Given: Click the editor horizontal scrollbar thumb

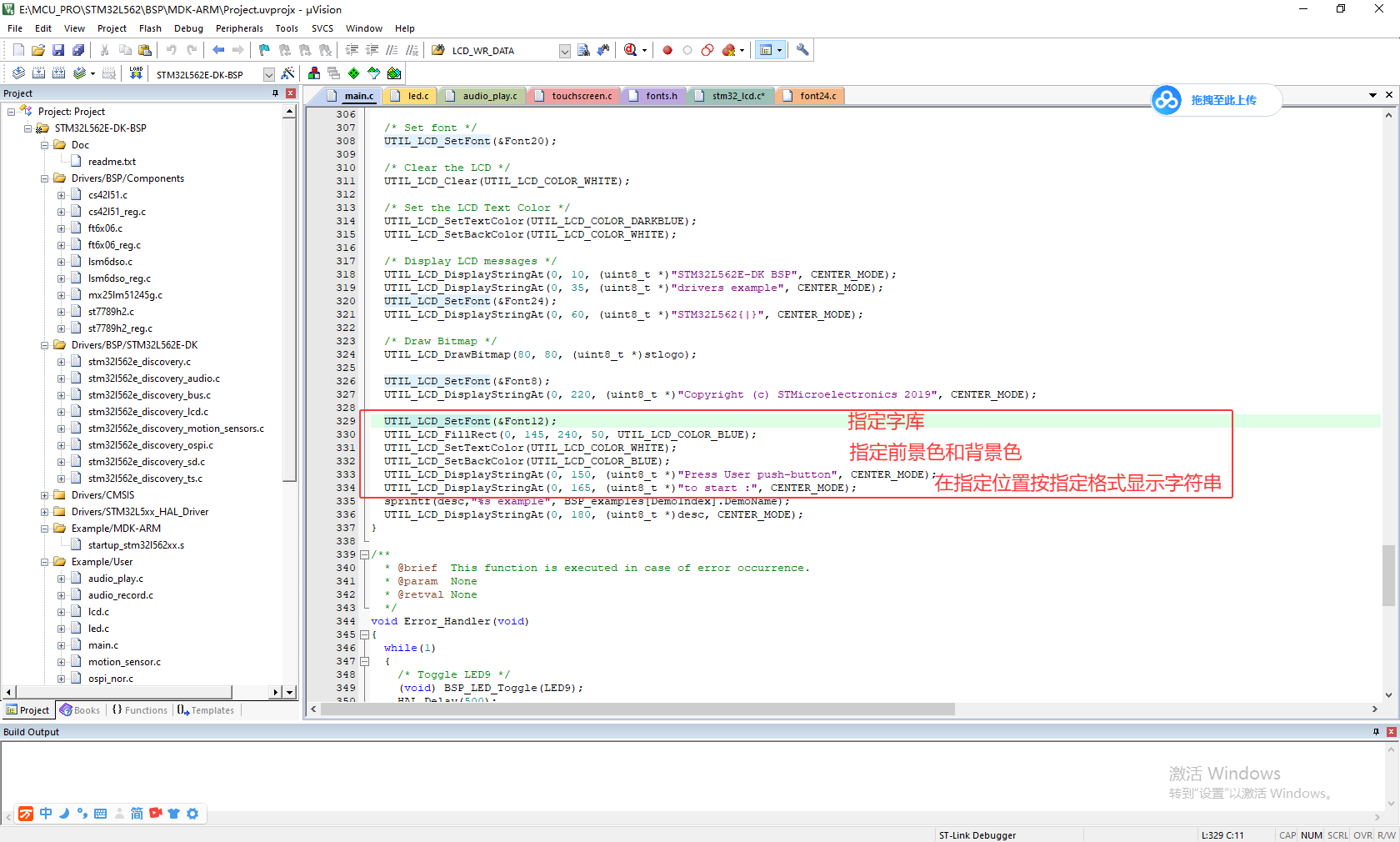Looking at the screenshot, I should [639, 709].
